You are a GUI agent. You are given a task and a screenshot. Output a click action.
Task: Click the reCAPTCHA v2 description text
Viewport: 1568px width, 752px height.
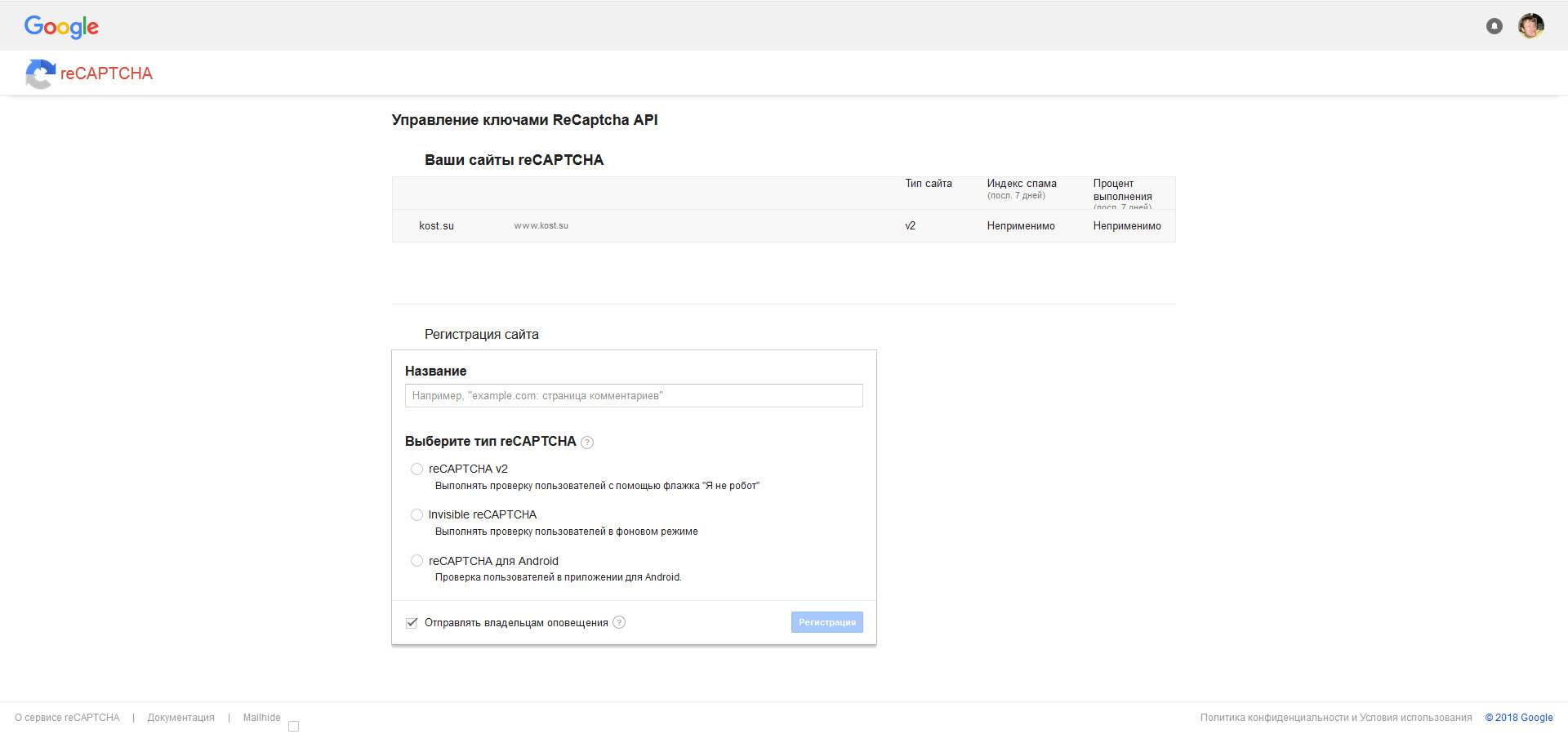[597, 486]
